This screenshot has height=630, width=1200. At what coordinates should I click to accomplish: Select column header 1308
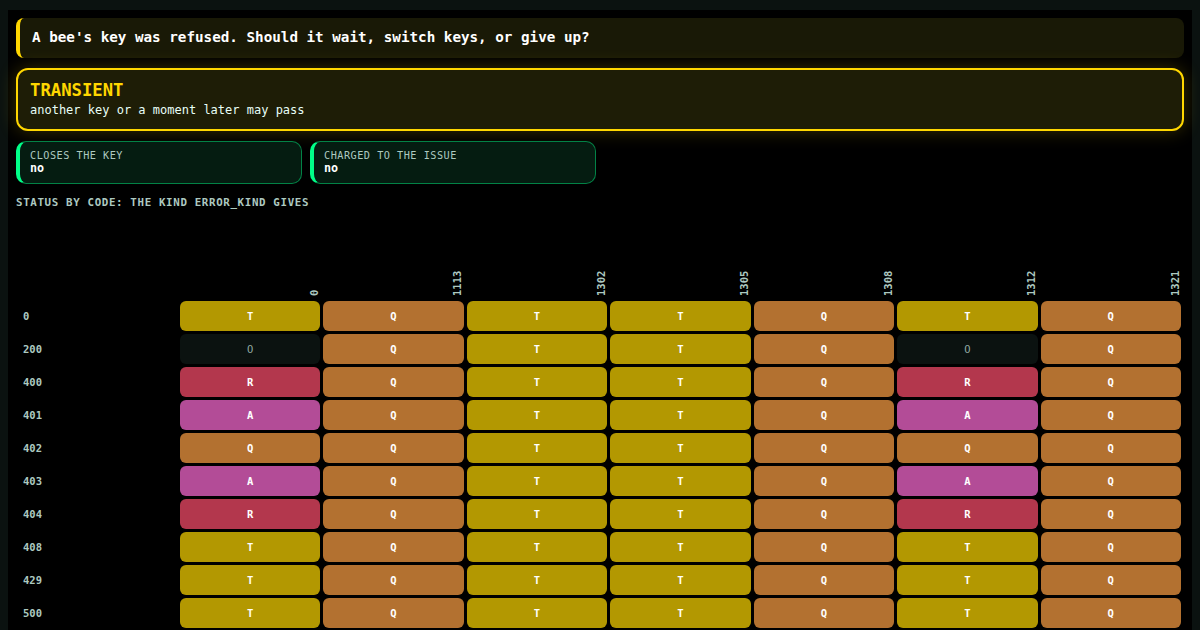(888, 283)
